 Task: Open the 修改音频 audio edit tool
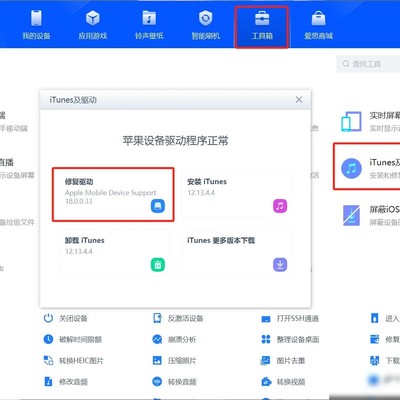[x=65, y=381]
